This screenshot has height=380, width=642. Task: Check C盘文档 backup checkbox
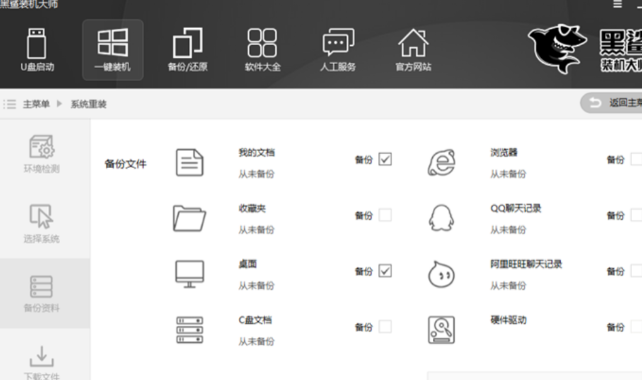pos(385,326)
